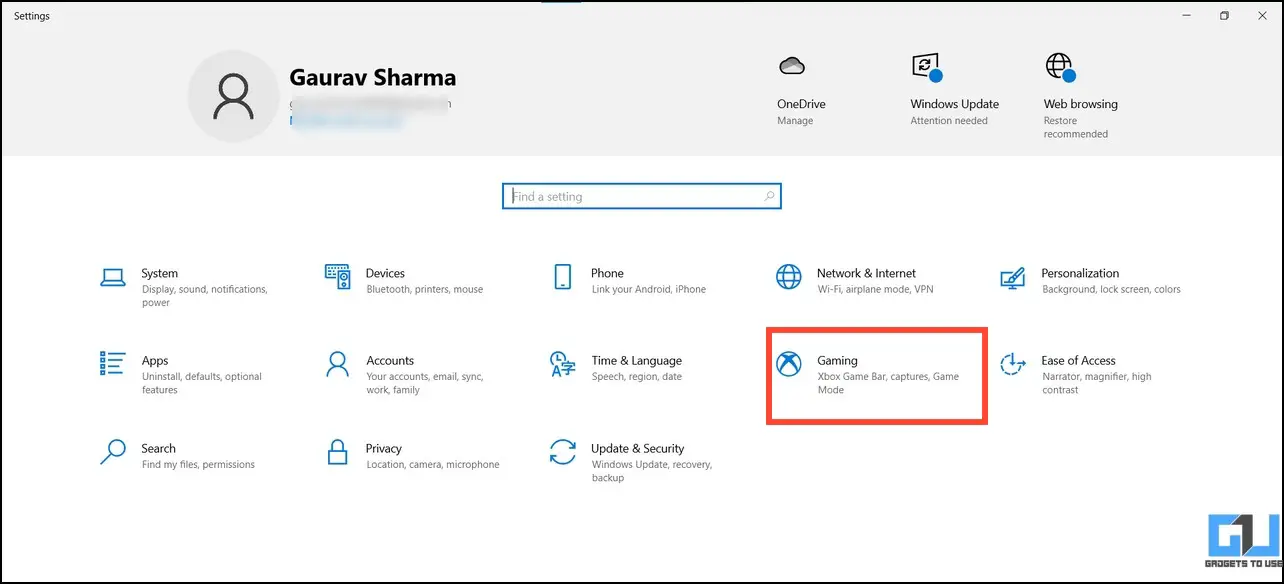Click the Devices keyboard and speaker icon
The width and height of the screenshot is (1284, 584).
338,277
